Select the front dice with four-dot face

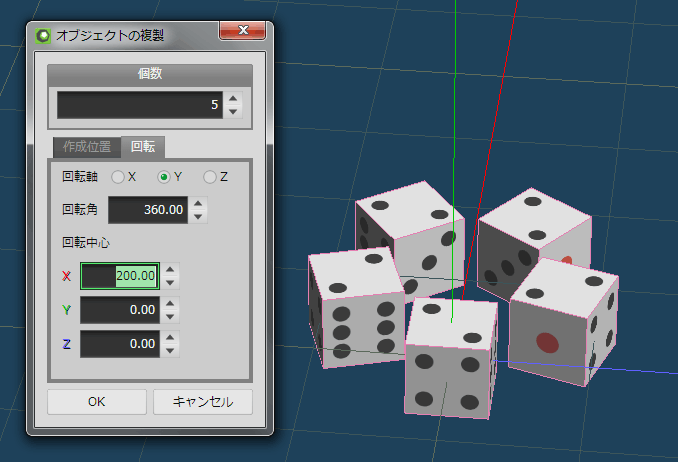coord(450,359)
